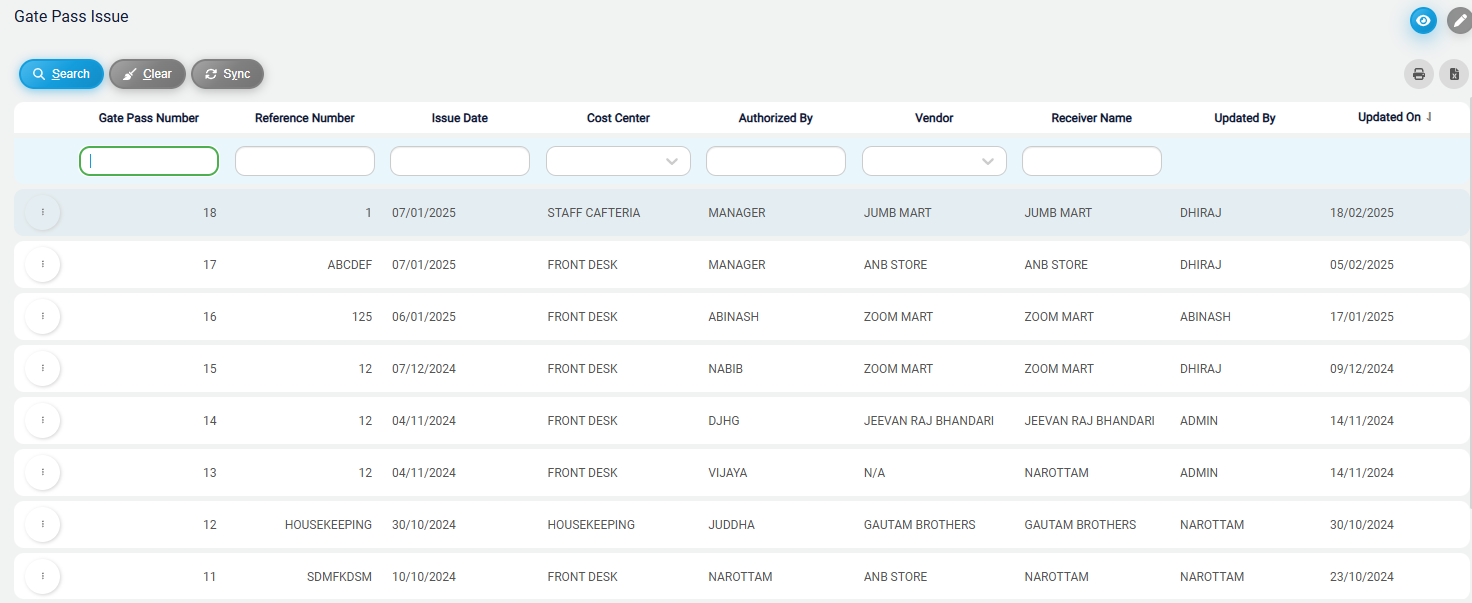Screen dimensions: 1472x603
Task: Export list using Excel file icon
Action: coord(1454,74)
